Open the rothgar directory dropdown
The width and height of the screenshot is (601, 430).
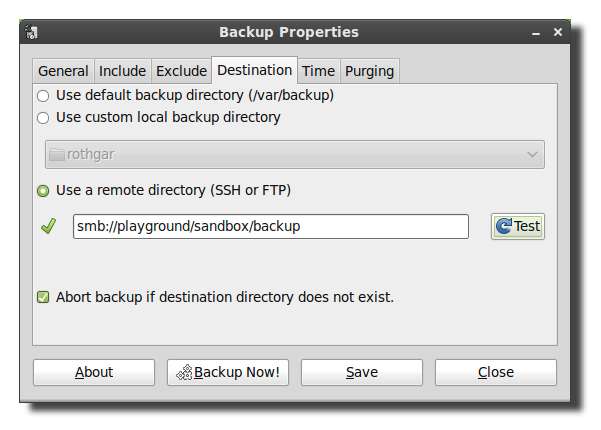[295, 155]
